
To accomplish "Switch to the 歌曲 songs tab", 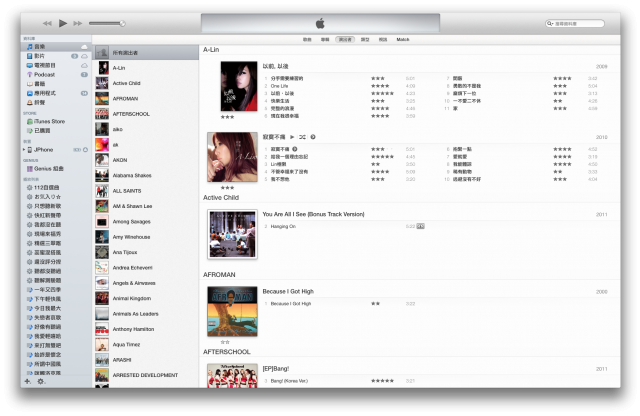I will [307, 40].
